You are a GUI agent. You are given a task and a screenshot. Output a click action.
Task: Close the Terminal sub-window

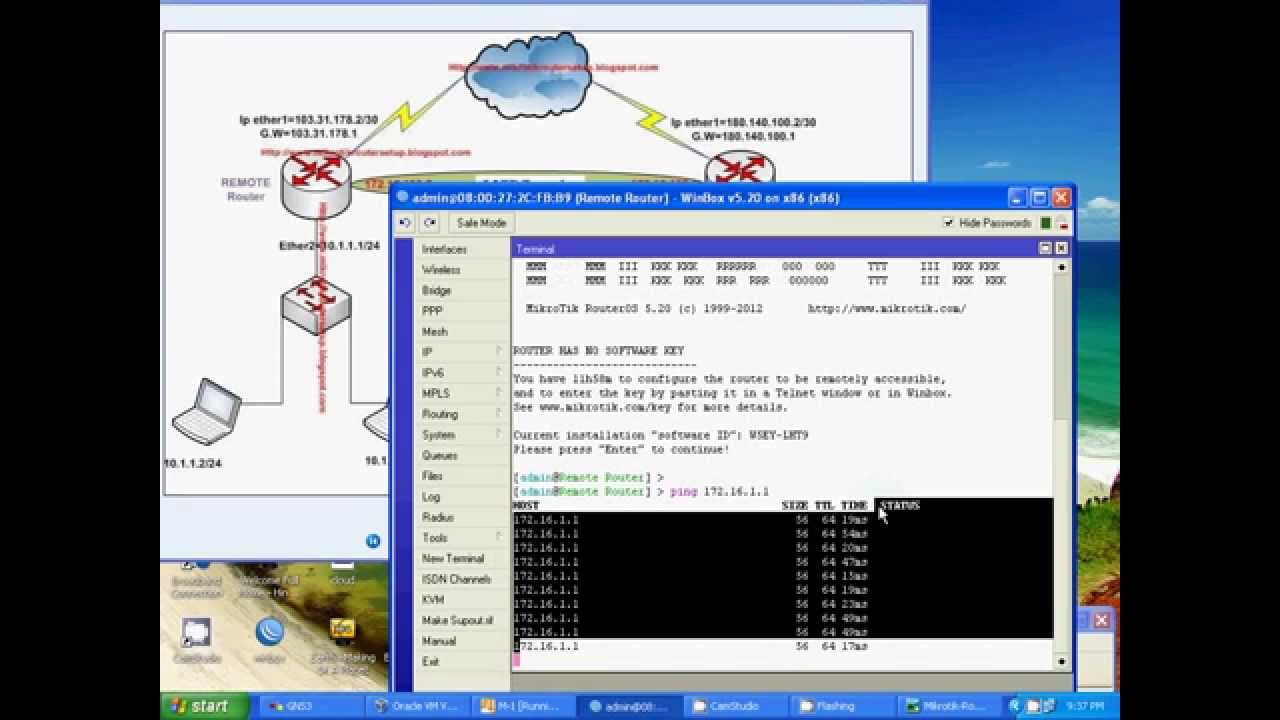point(1061,248)
